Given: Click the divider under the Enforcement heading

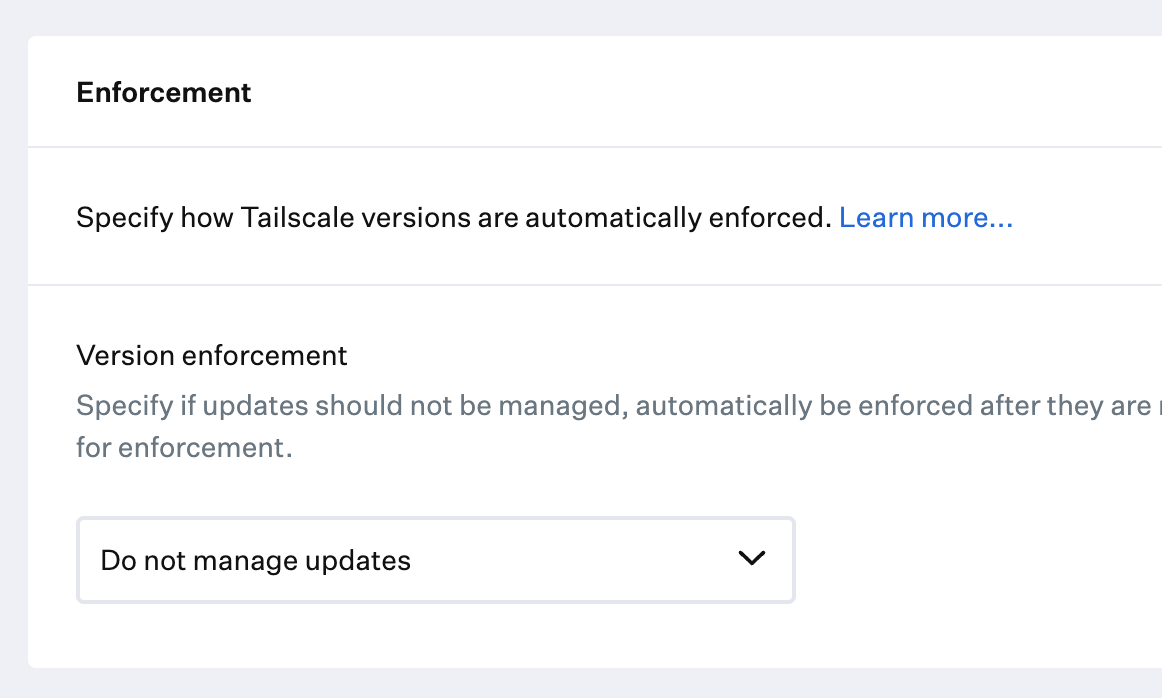Looking at the screenshot, I should tap(595, 146).
